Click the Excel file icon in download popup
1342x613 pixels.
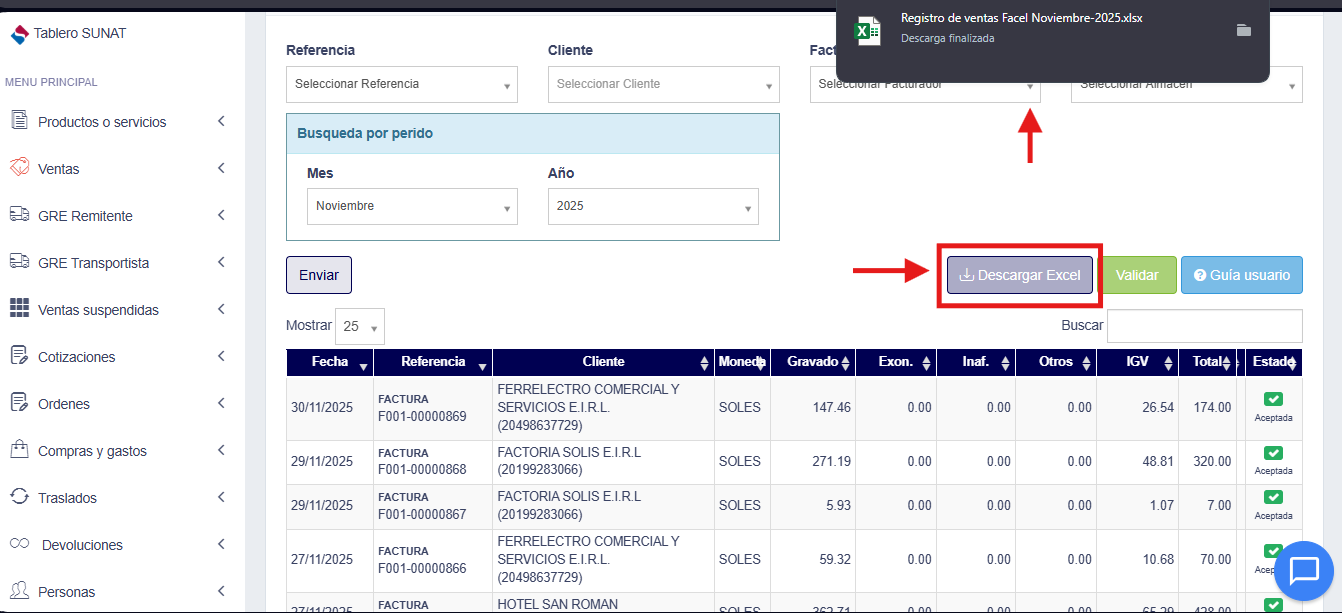(867, 30)
